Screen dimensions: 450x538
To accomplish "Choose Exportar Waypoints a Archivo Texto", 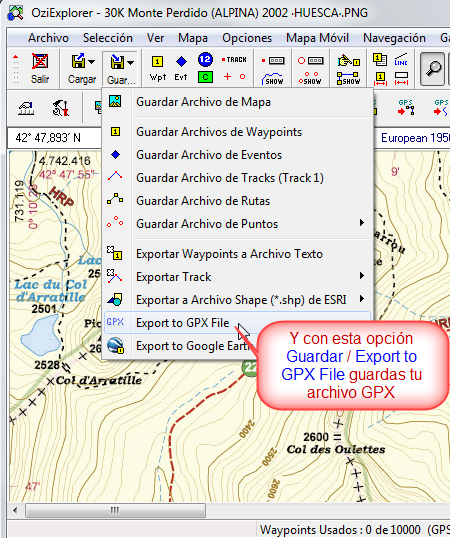I will coord(237,254).
